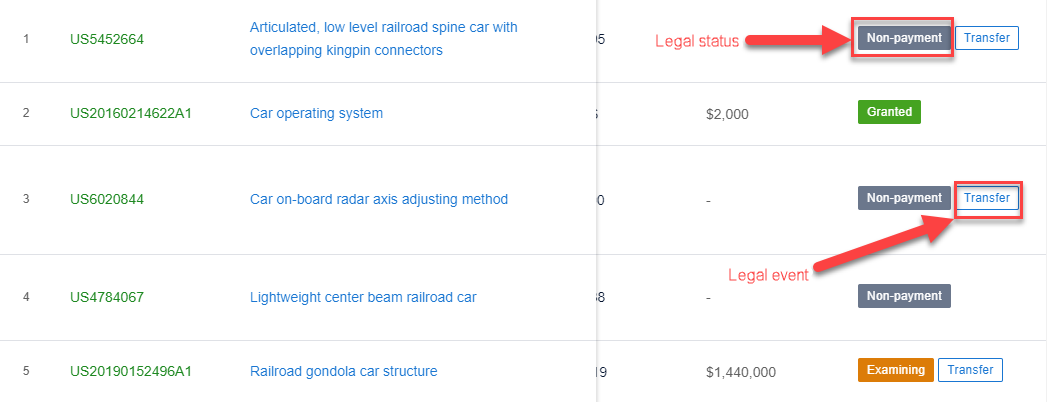This screenshot has height=402, width=1047.
Task: Click the green Granted status badge
Action: point(889,112)
